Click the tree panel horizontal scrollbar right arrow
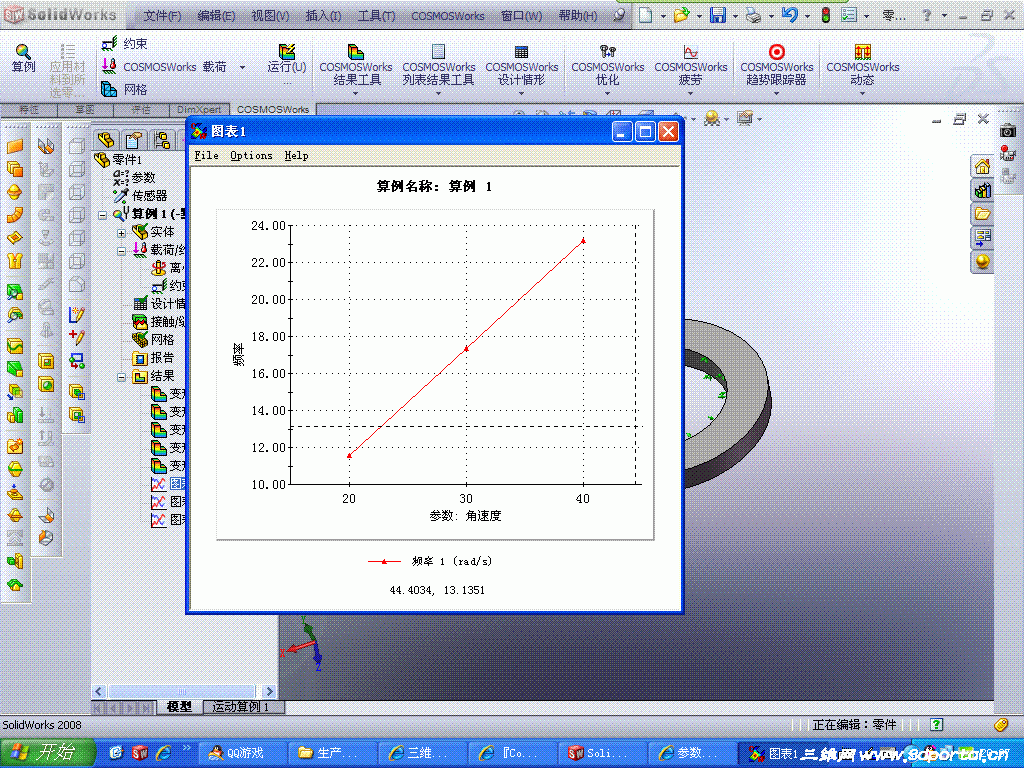The height and width of the screenshot is (768, 1024). pyautogui.click(x=269, y=691)
